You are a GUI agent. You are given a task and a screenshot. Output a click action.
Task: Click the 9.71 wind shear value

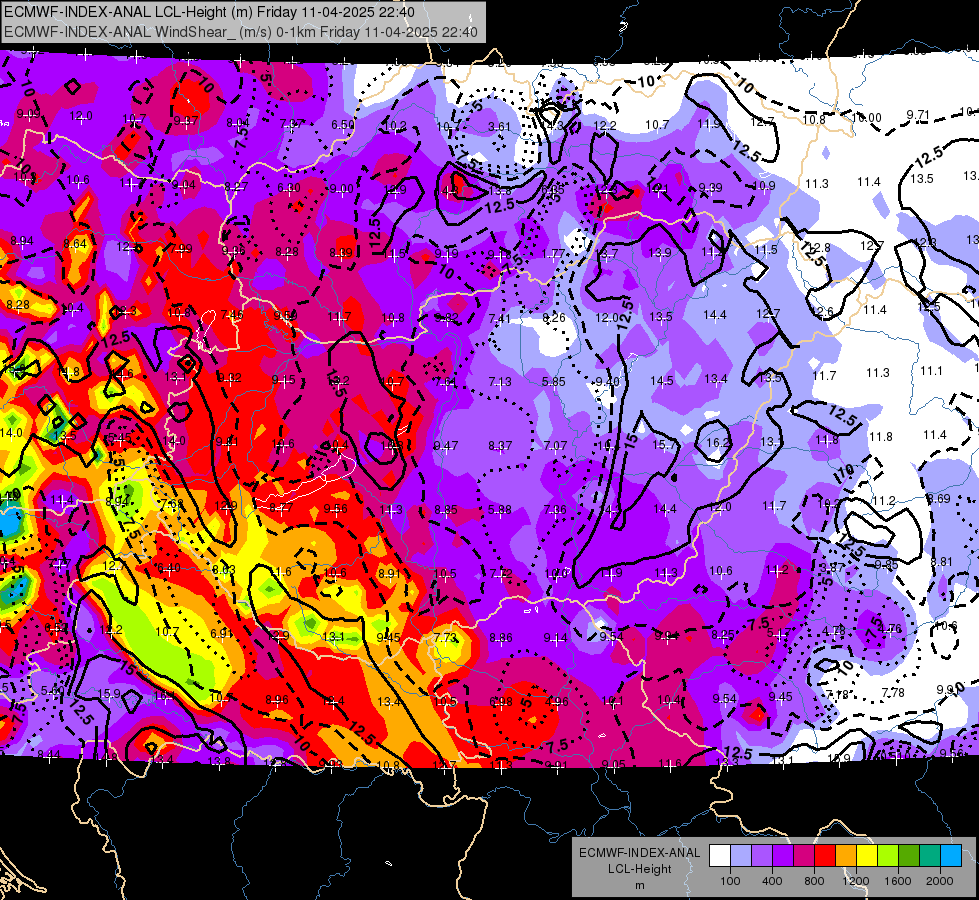point(918,115)
